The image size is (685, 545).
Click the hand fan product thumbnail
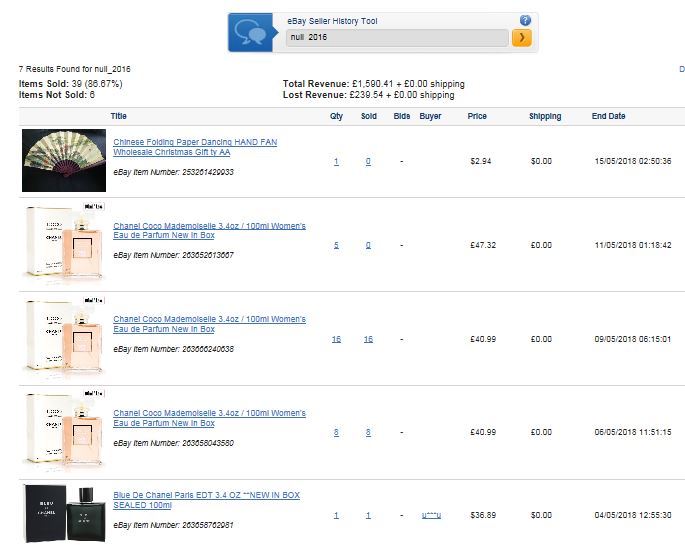click(64, 160)
